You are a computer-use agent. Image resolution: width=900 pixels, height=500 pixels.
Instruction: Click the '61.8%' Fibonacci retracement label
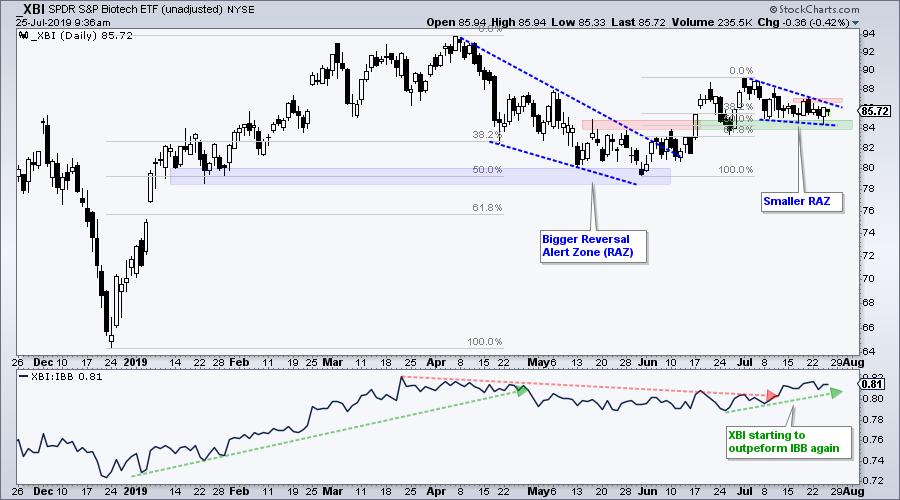487,207
